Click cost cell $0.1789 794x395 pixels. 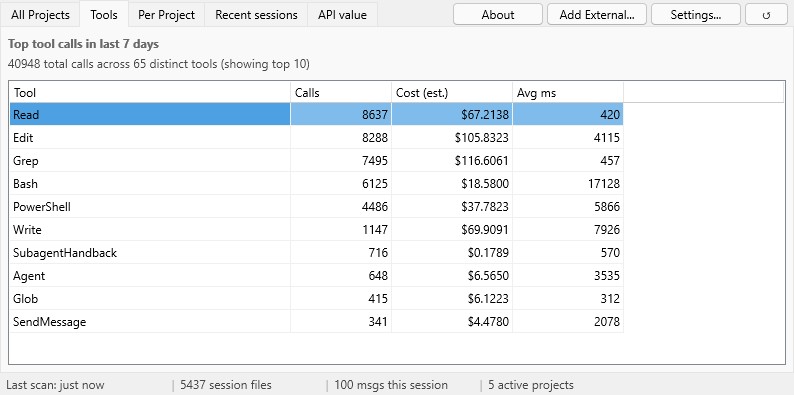488,252
